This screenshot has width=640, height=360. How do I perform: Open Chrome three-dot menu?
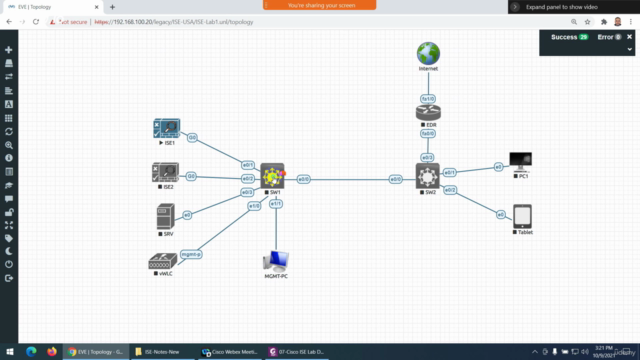(631, 22)
